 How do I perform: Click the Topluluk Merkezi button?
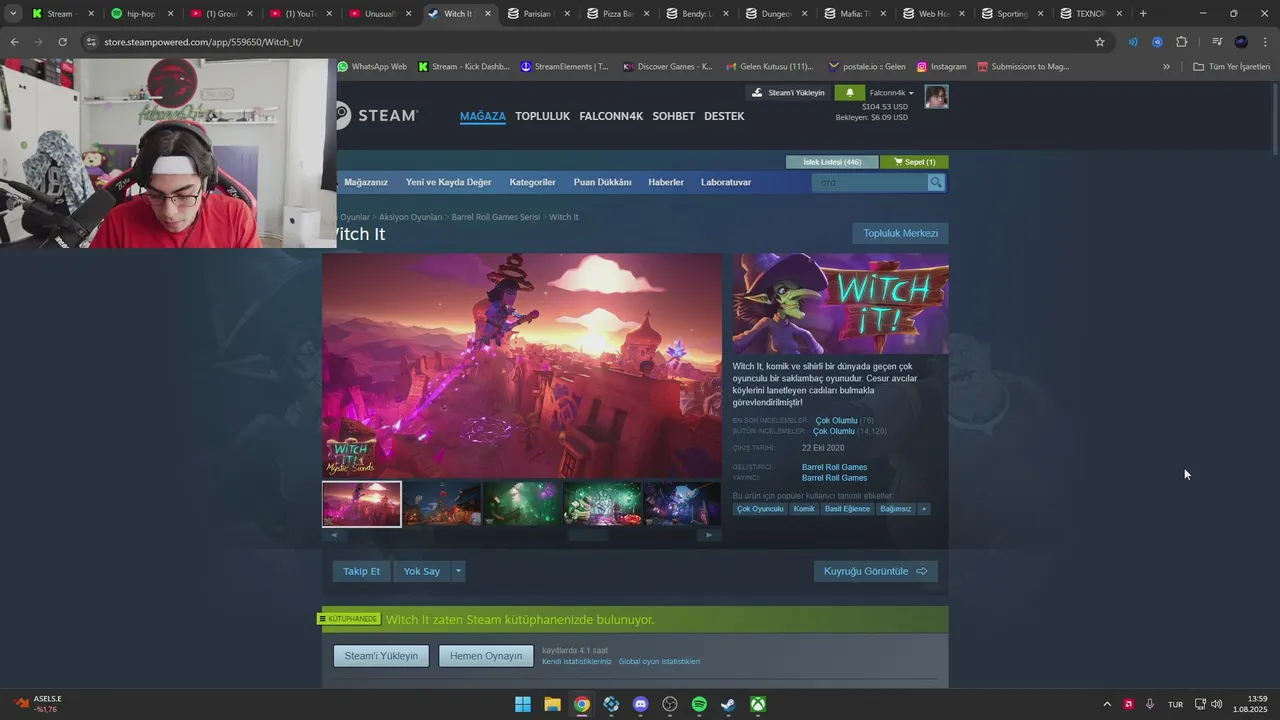coord(900,233)
